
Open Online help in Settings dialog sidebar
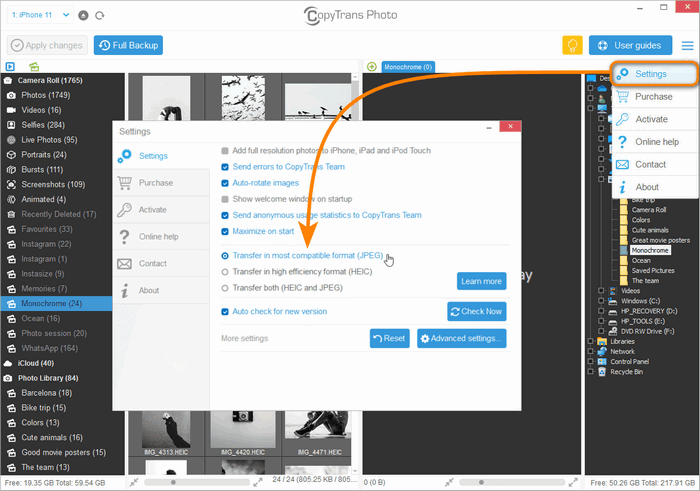click(161, 236)
